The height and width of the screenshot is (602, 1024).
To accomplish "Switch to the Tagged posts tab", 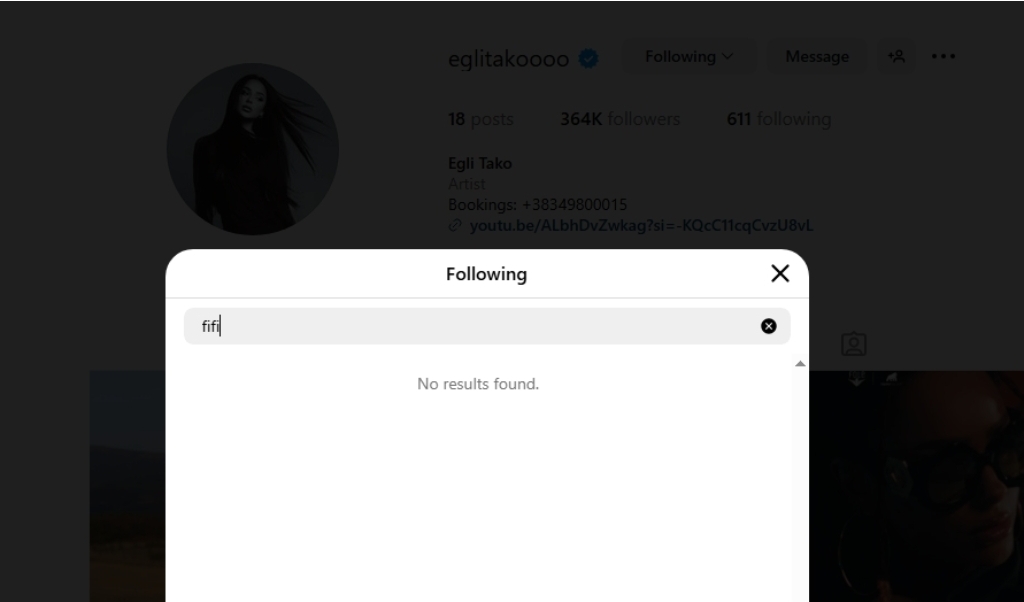I will tap(853, 345).
